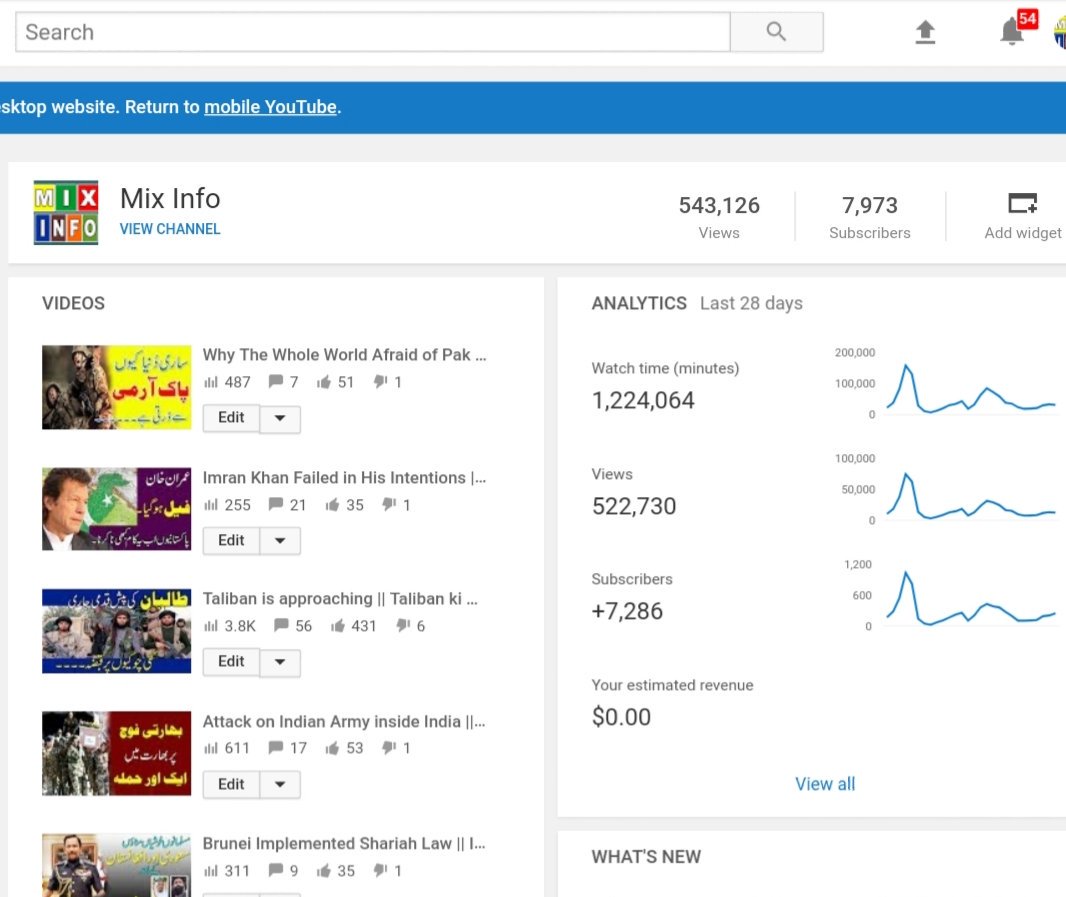This screenshot has width=1066, height=897.
Task: Open thumbnail of Brunei Shariah Law video
Action: point(116,865)
